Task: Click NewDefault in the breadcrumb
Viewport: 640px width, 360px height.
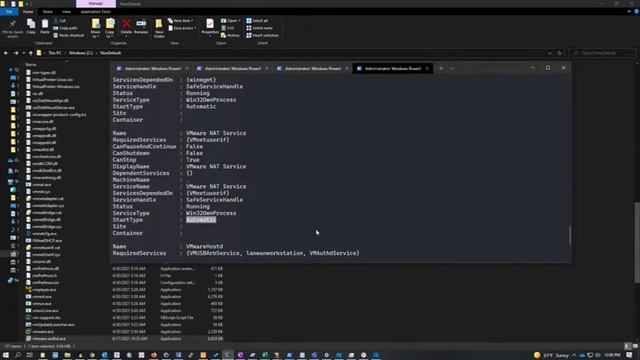Action: 111,53
